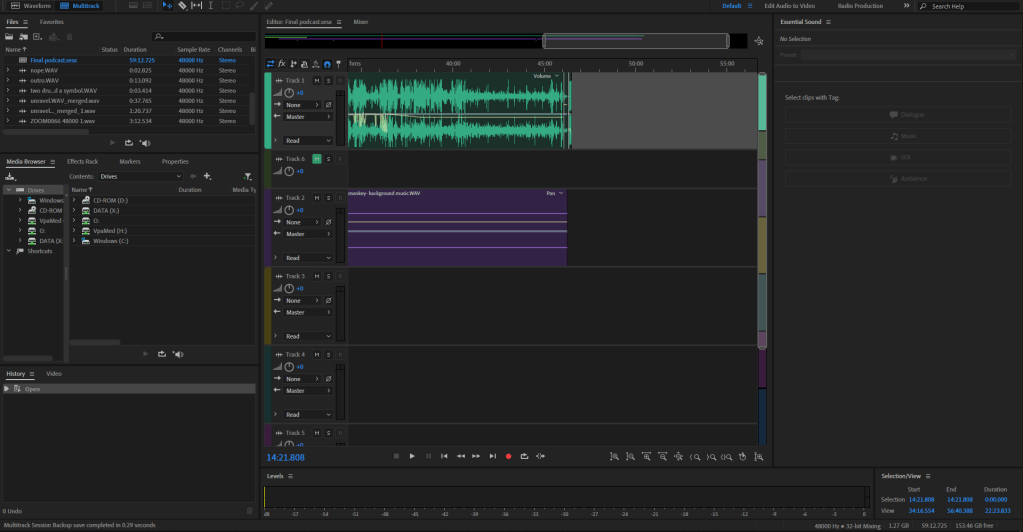
Task: Select the Razor tool in top toolbar
Action: (181, 6)
